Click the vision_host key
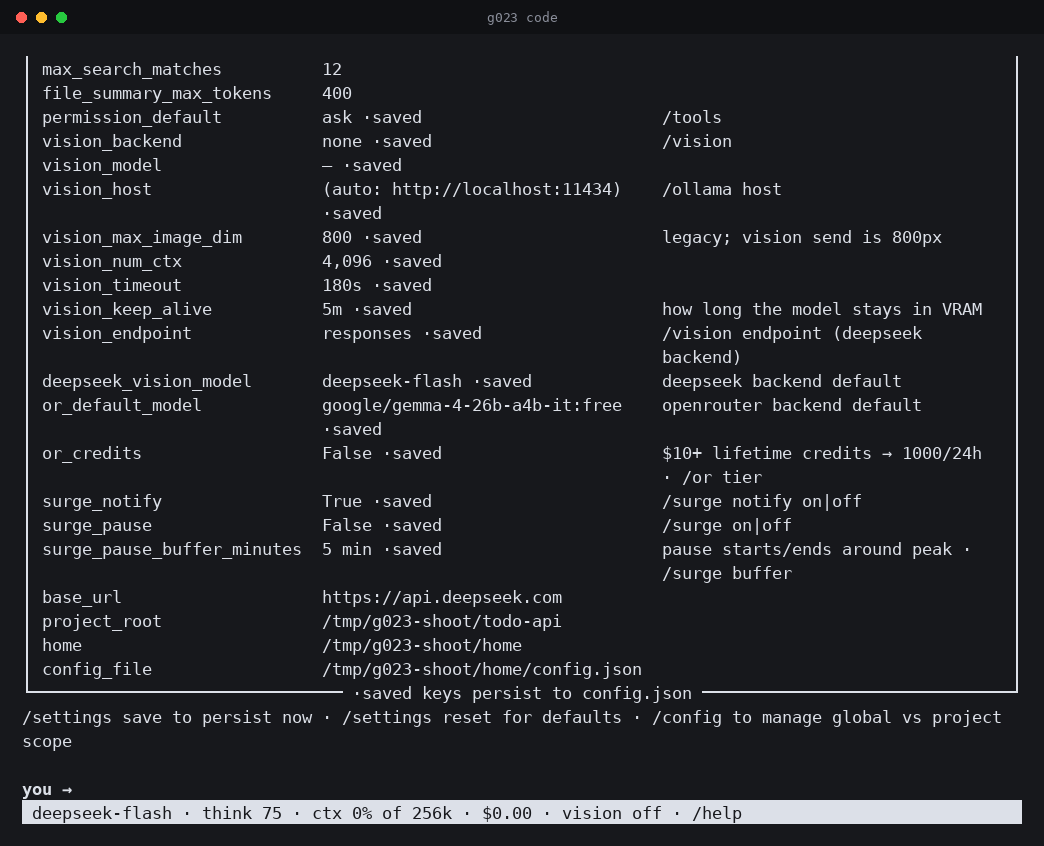 coord(97,189)
